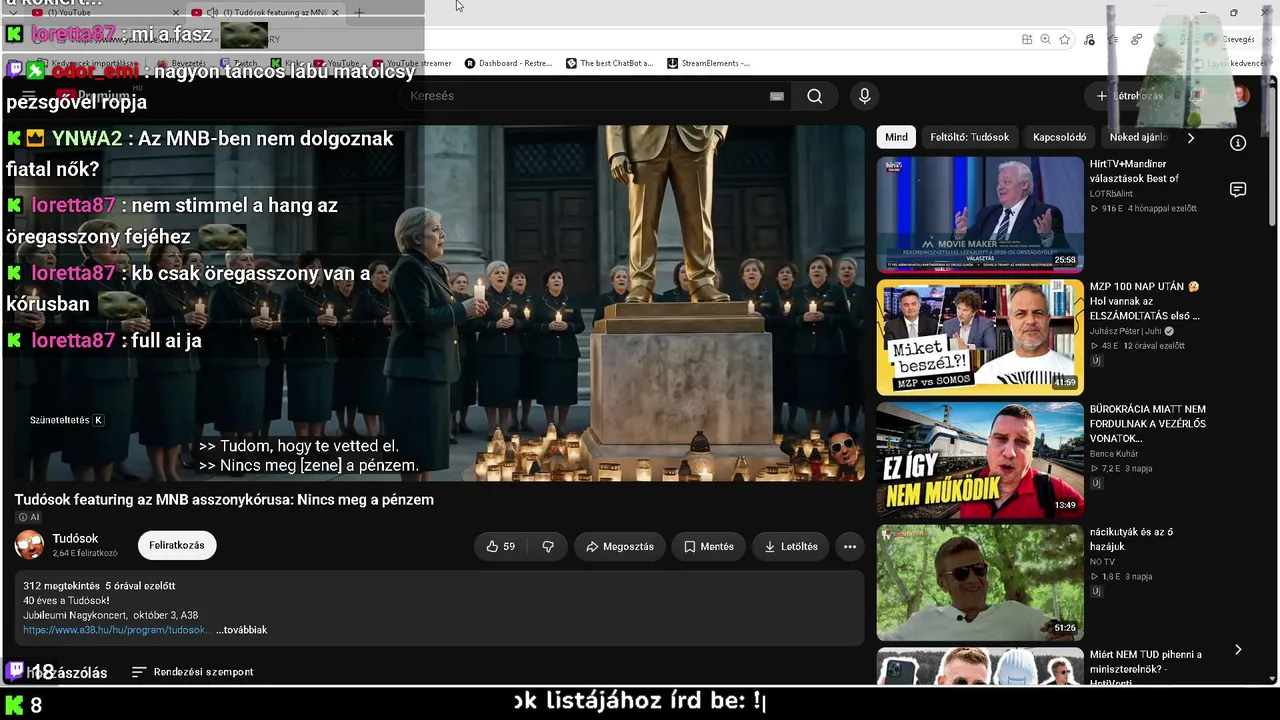Click the browser bookmark star icon

[x=1065, y=39]
